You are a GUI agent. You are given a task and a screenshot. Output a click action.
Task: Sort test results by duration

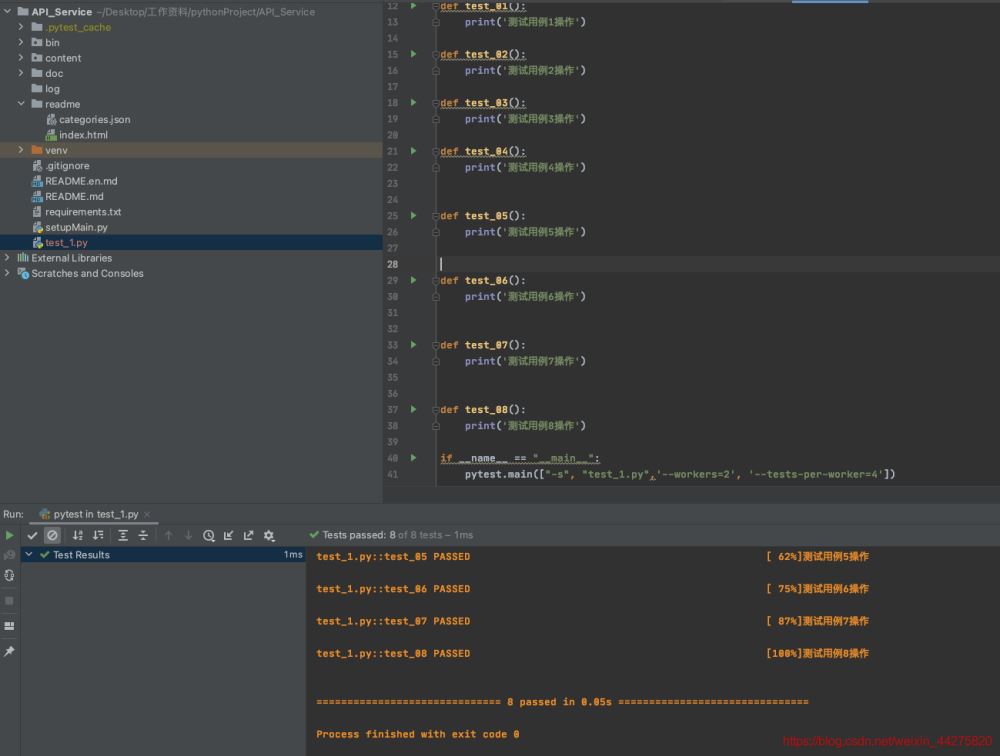[x=98, y=535]
